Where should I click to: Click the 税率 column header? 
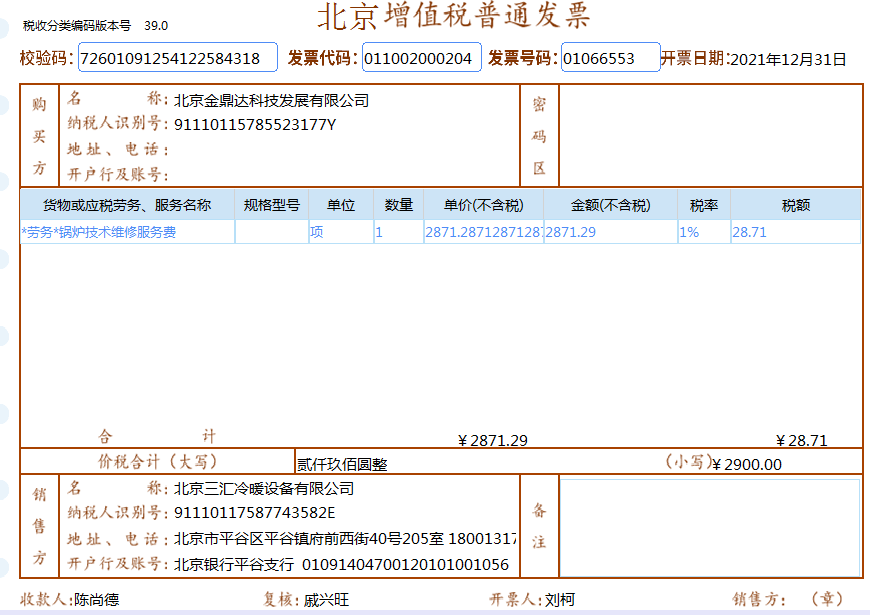[704, 205]
